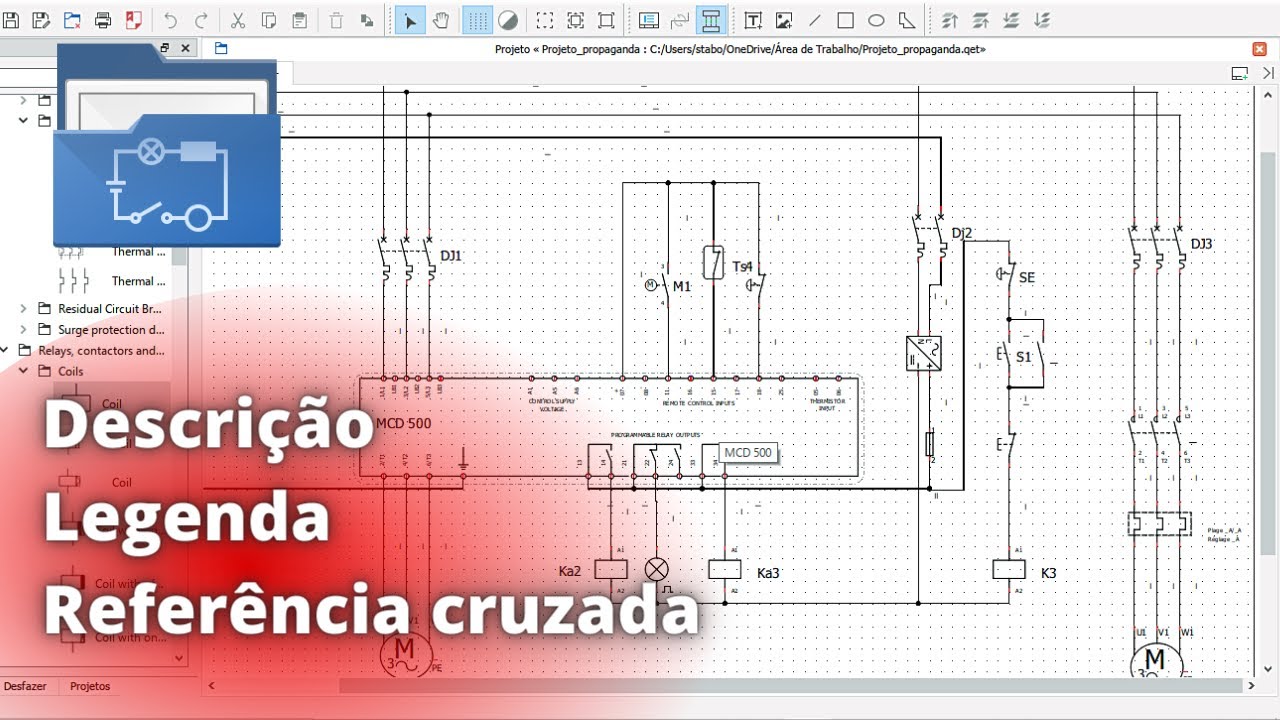Click the Close project folder icon
Screen dimensions: 1280x720
[x=72, y=20]
